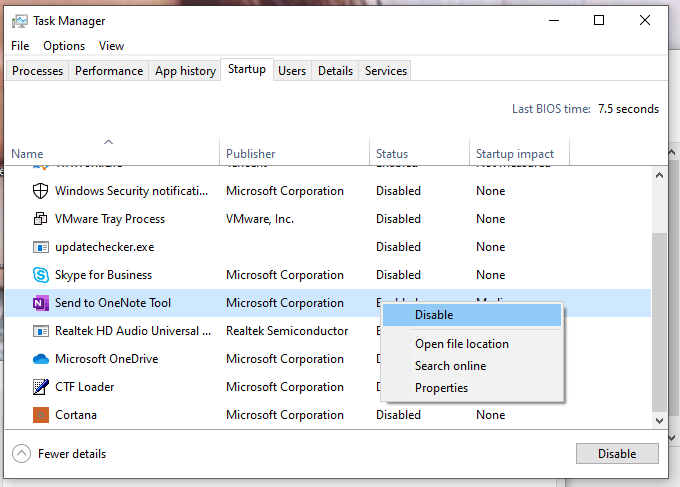Sort by the Name column header

[112, 152]
